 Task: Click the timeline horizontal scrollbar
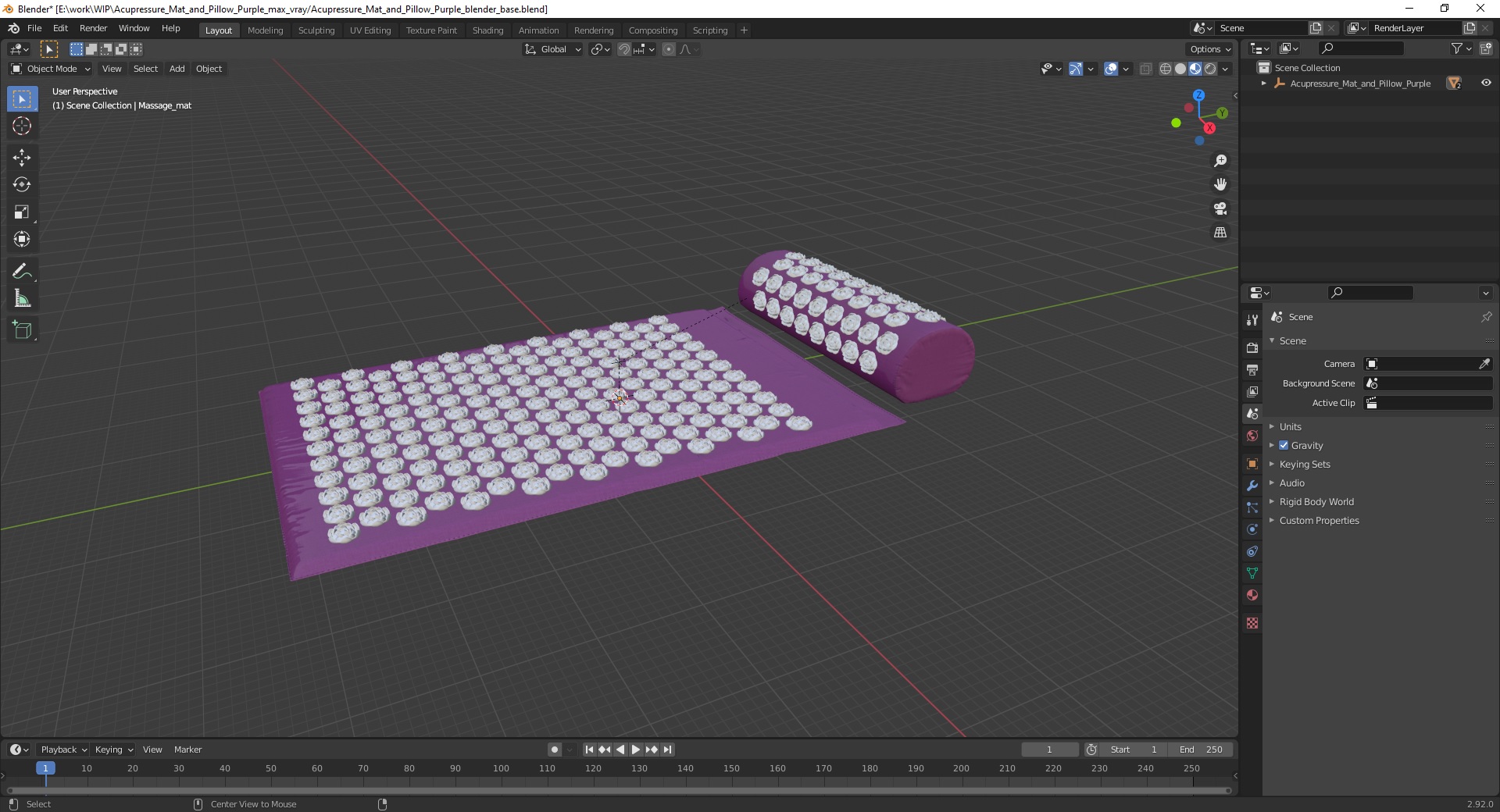(617, 790)
